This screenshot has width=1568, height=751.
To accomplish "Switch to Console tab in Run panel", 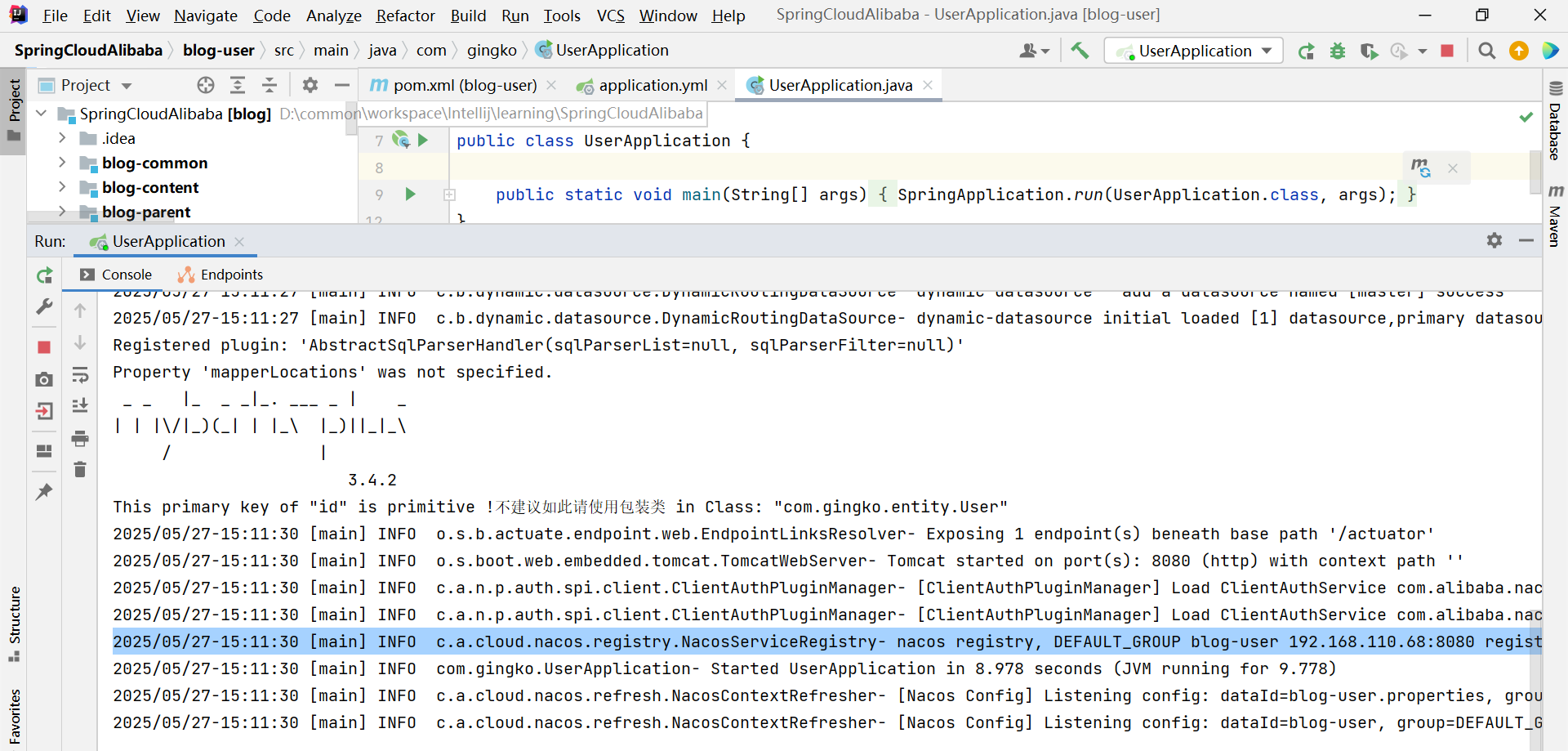I will [x=116, y=275].
